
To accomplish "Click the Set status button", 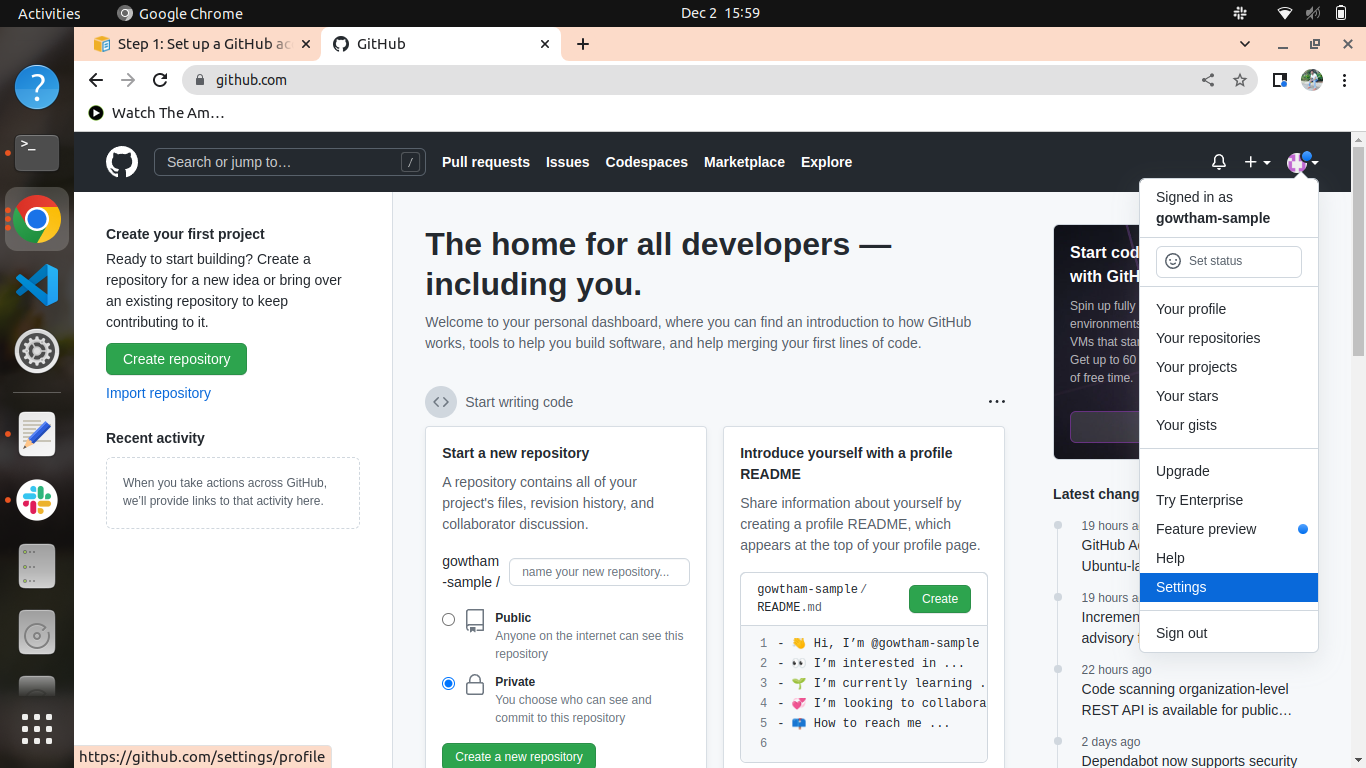I will coord(1228,261).
